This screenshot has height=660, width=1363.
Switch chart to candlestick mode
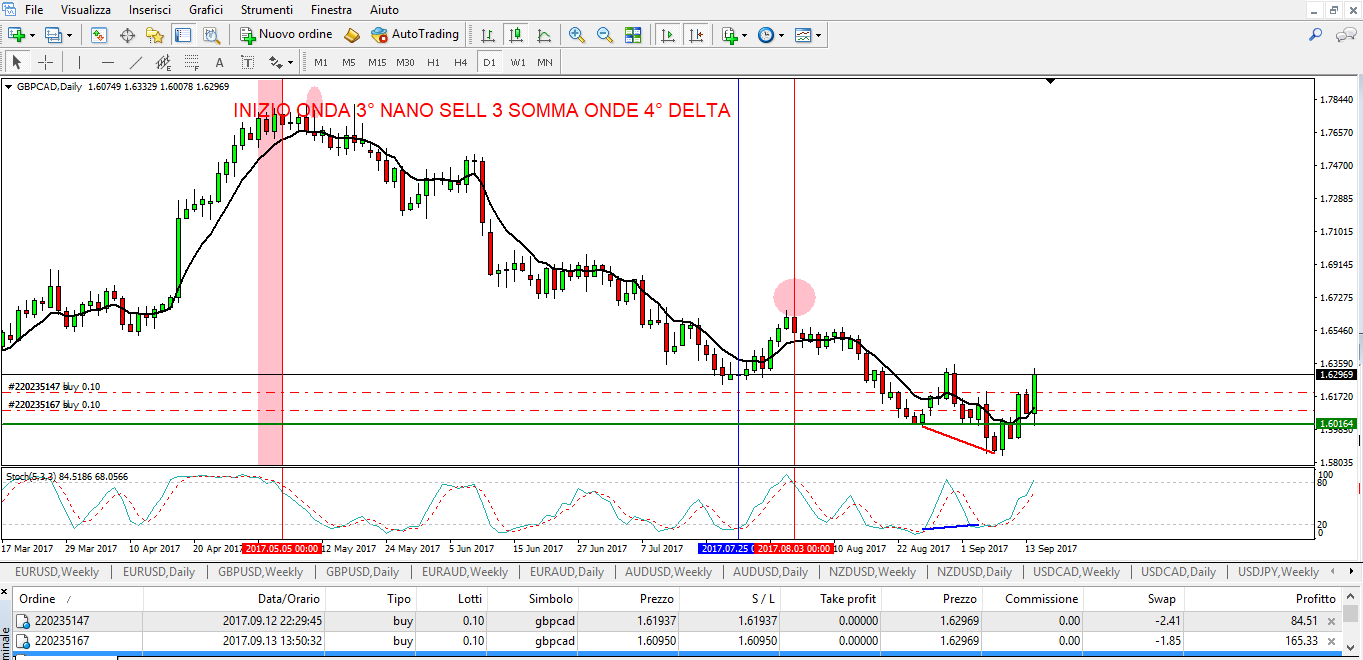tap(516, 35)
